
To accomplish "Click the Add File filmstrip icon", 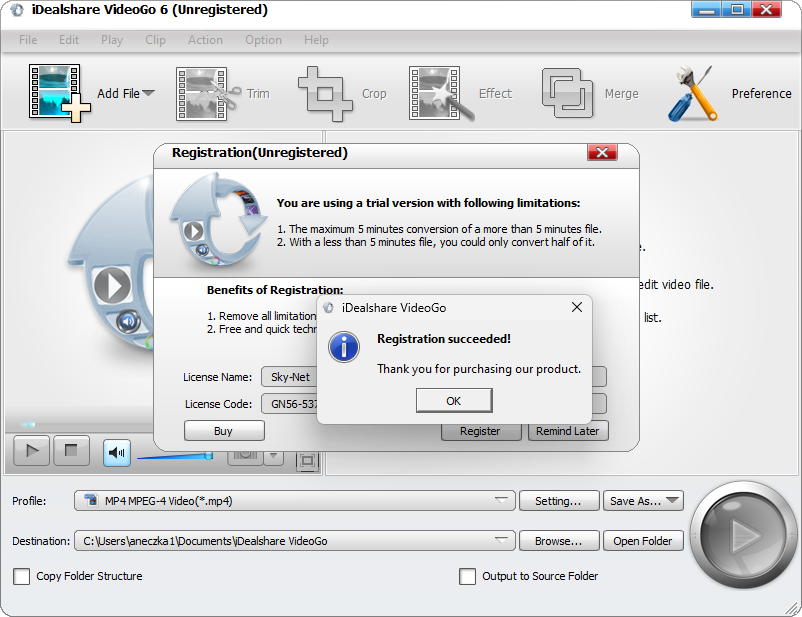I will (59, 94).
